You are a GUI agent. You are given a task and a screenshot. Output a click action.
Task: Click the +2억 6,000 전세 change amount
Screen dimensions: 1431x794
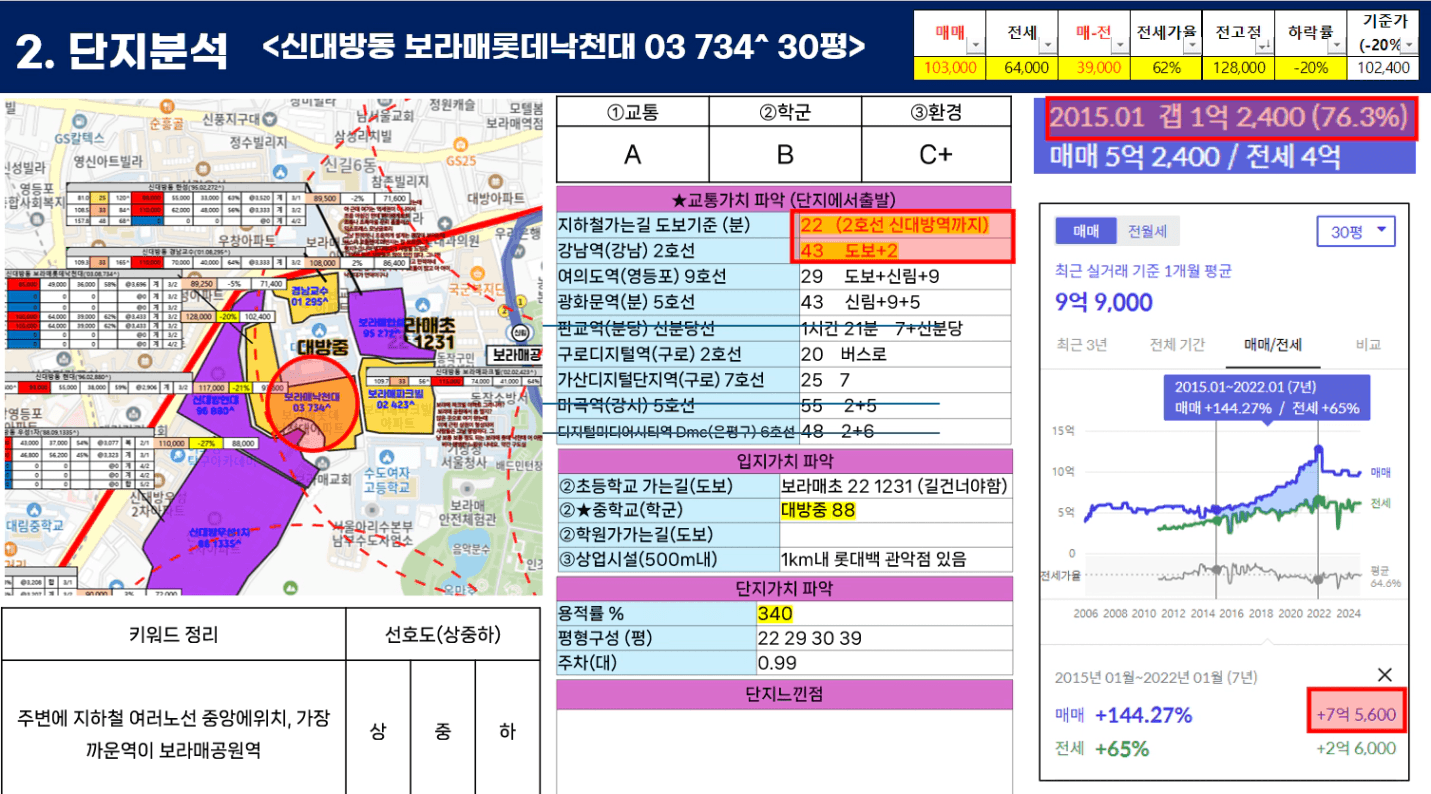[x=1356, y=749]
